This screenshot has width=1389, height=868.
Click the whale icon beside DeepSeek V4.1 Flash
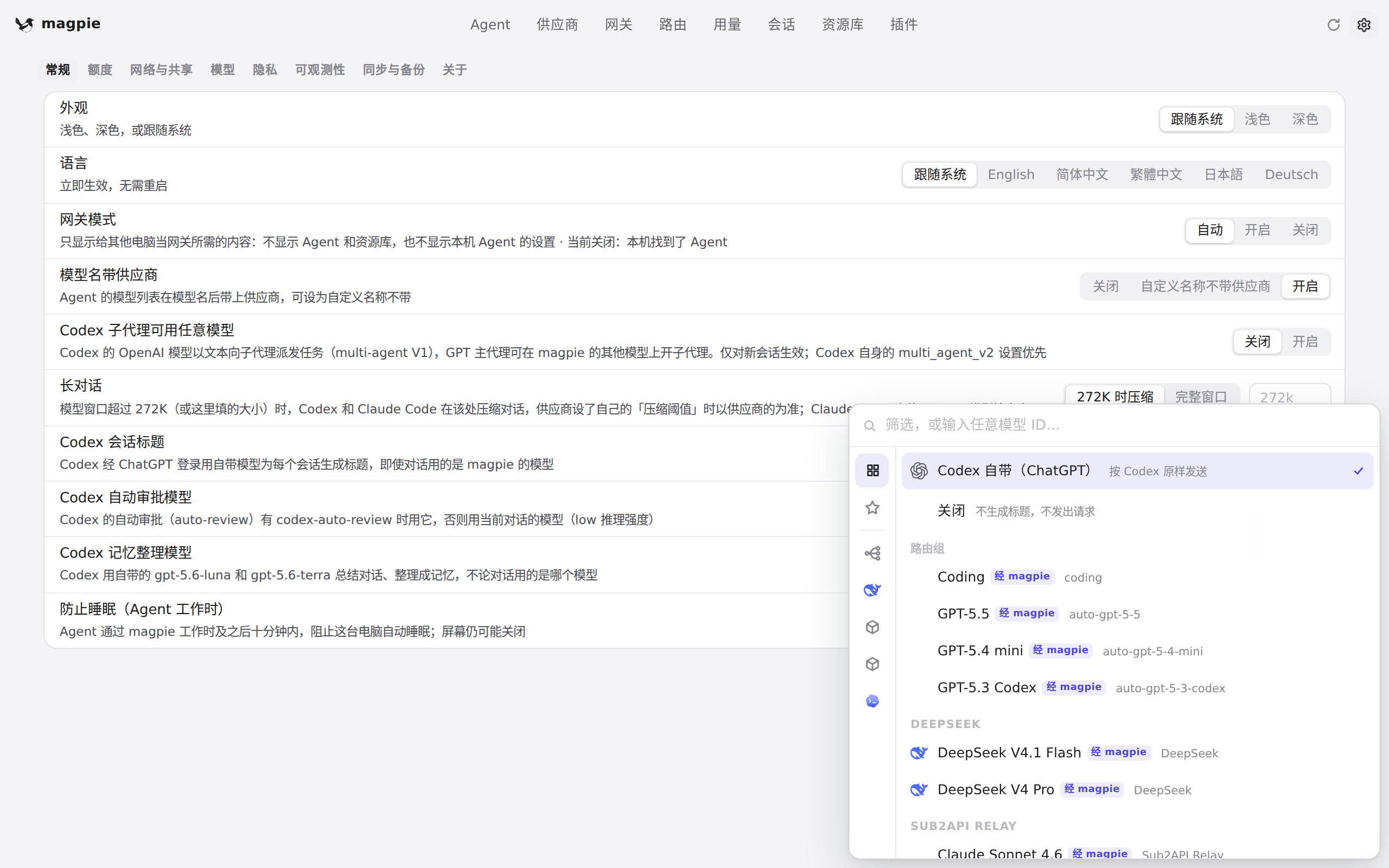(919, 752)
